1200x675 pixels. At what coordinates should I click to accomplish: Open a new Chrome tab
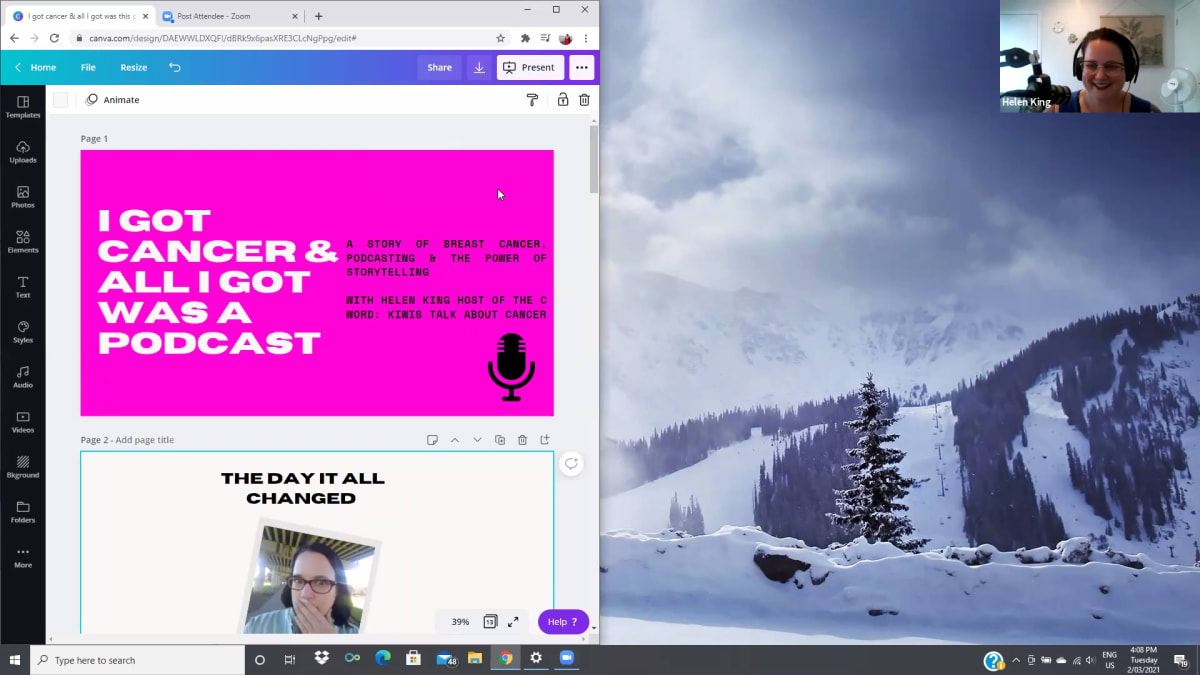(318, 16)
